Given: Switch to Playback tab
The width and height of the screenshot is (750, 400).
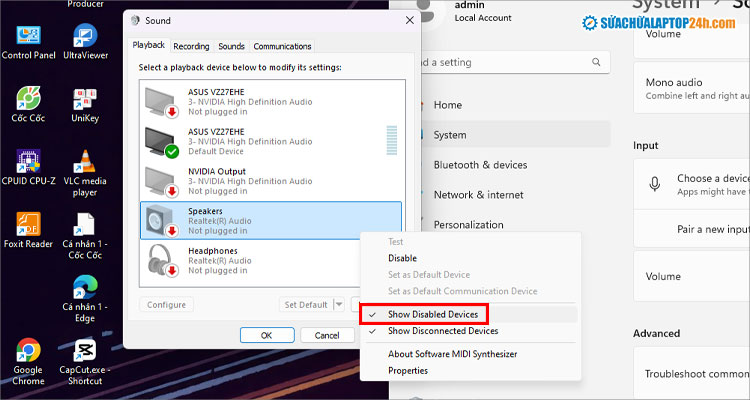Looking at the screenshot, I should tap(148, 45).
